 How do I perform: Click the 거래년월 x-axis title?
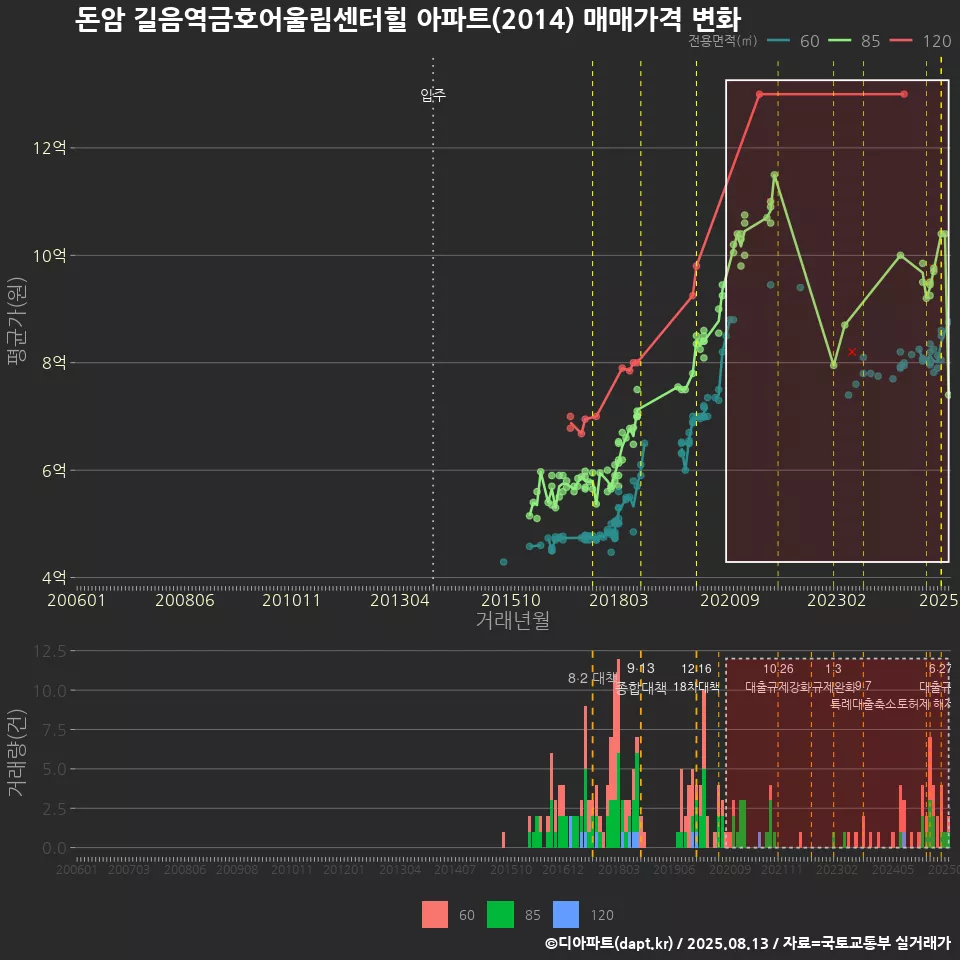[512, 620]
